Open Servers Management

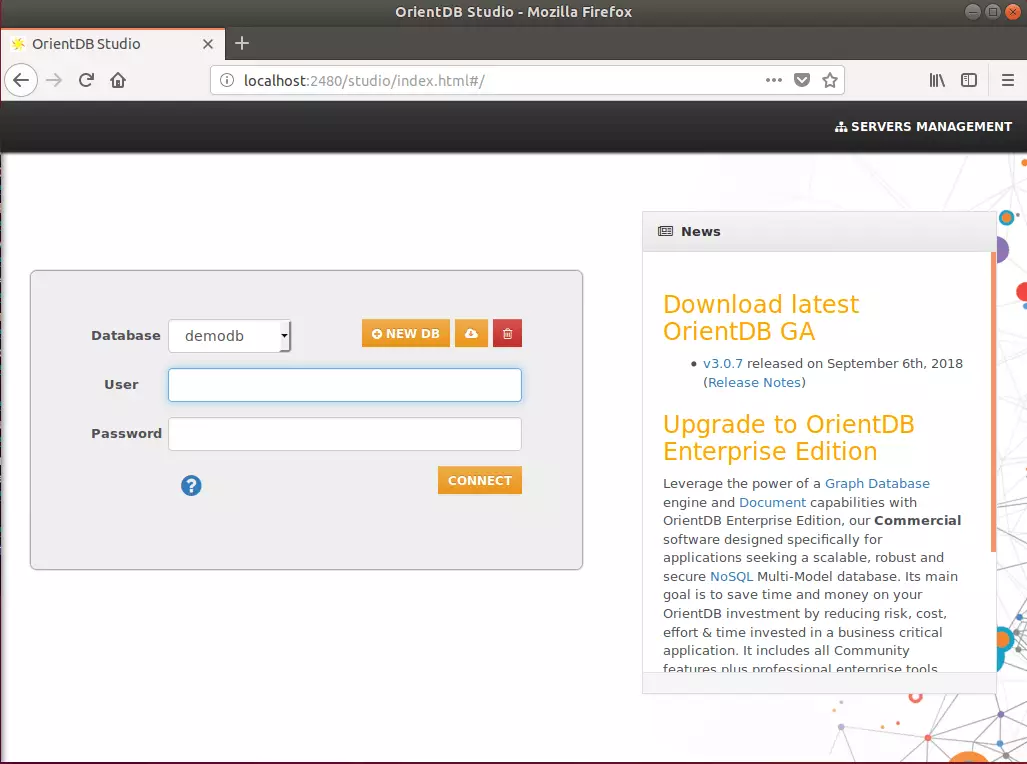[924, 126]
